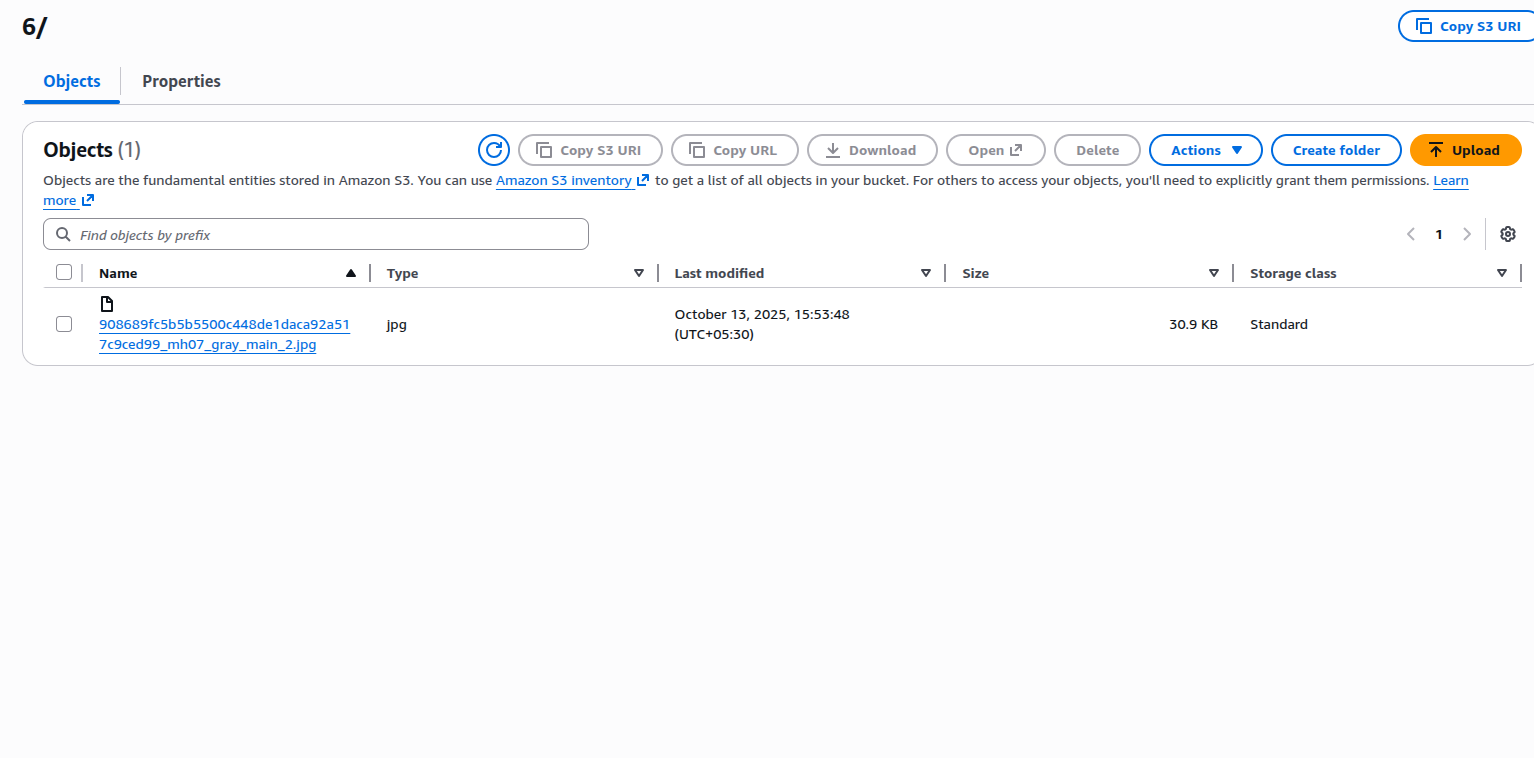1534x758 pixels.
Task: Click Copy S3 URI button at top right
Action: point(1468,27)
